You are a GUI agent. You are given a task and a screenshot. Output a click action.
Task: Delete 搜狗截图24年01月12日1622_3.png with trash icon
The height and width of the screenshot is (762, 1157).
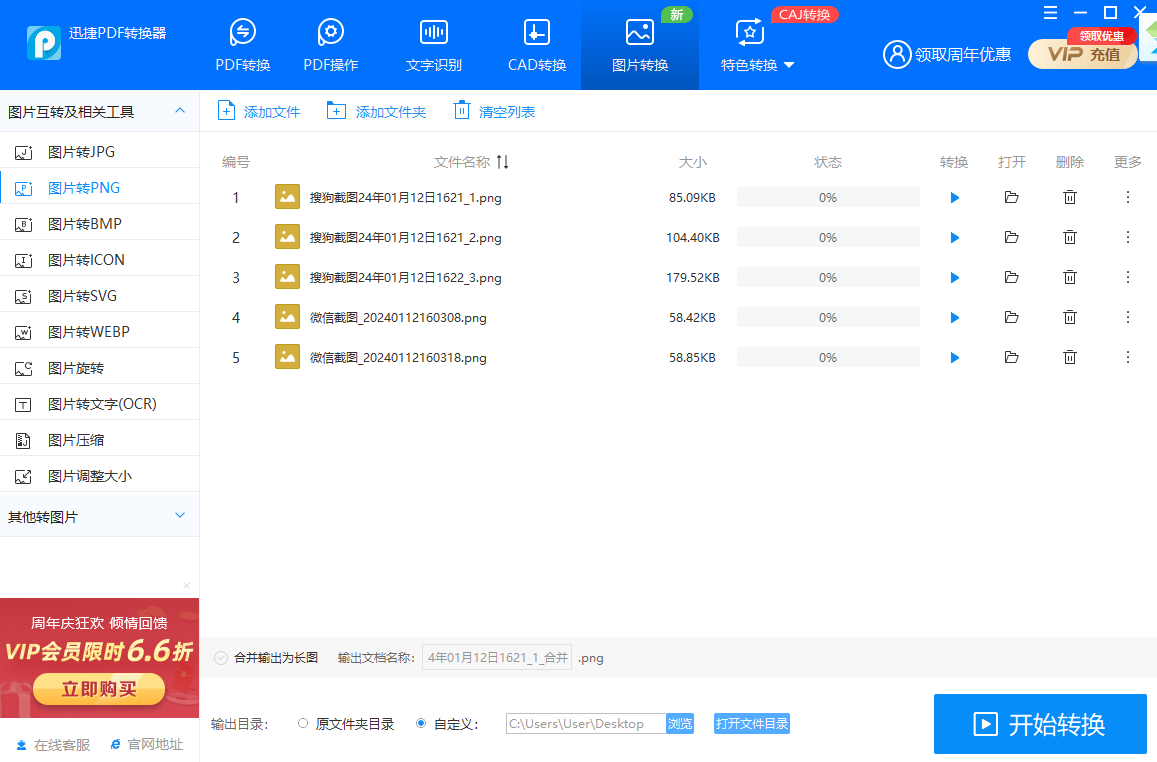[x=1070, y=277]
